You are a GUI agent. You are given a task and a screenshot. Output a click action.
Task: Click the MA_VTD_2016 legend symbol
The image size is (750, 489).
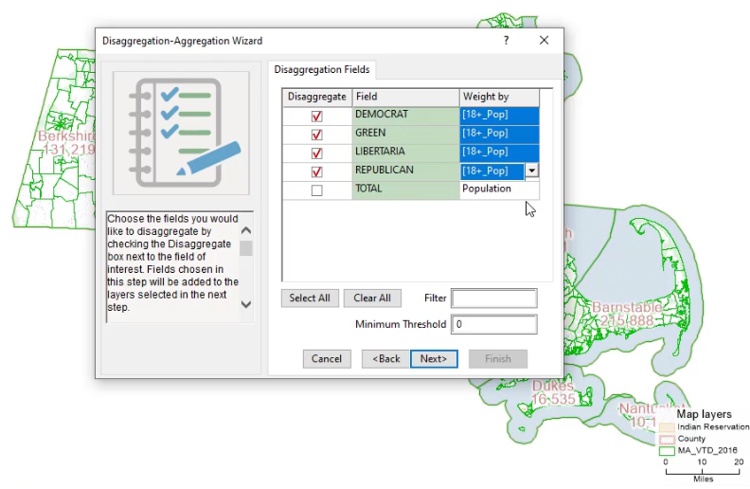coord(666,451)
